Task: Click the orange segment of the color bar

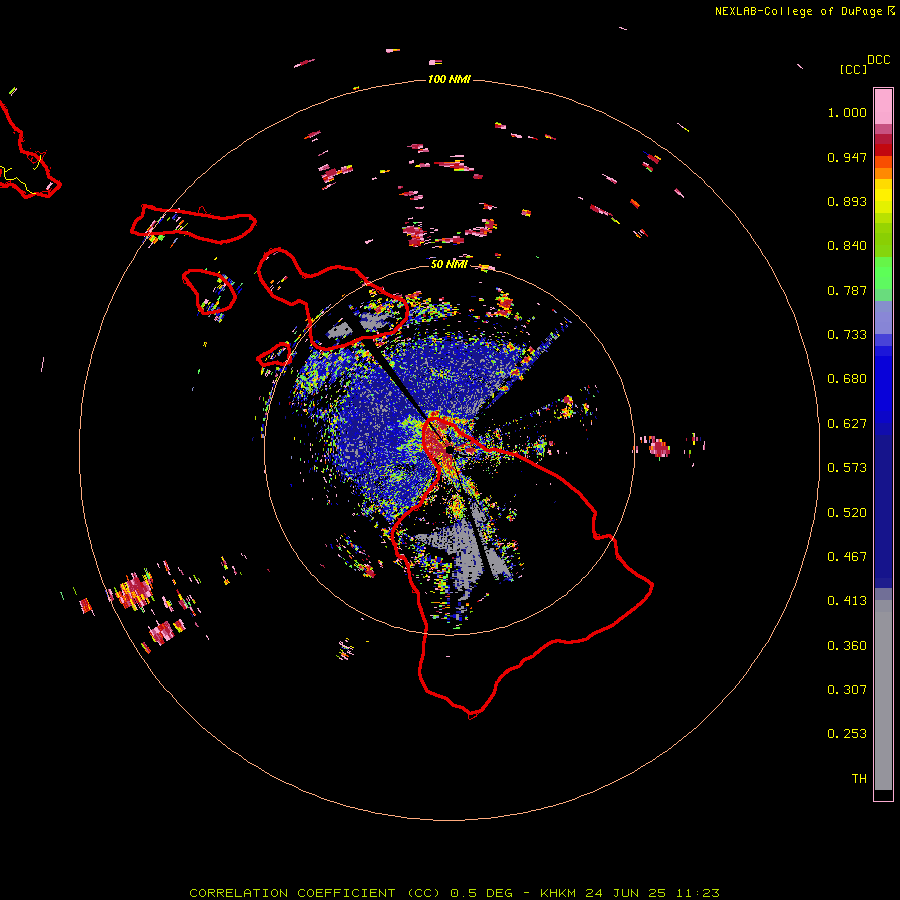Action: point(883,168)
